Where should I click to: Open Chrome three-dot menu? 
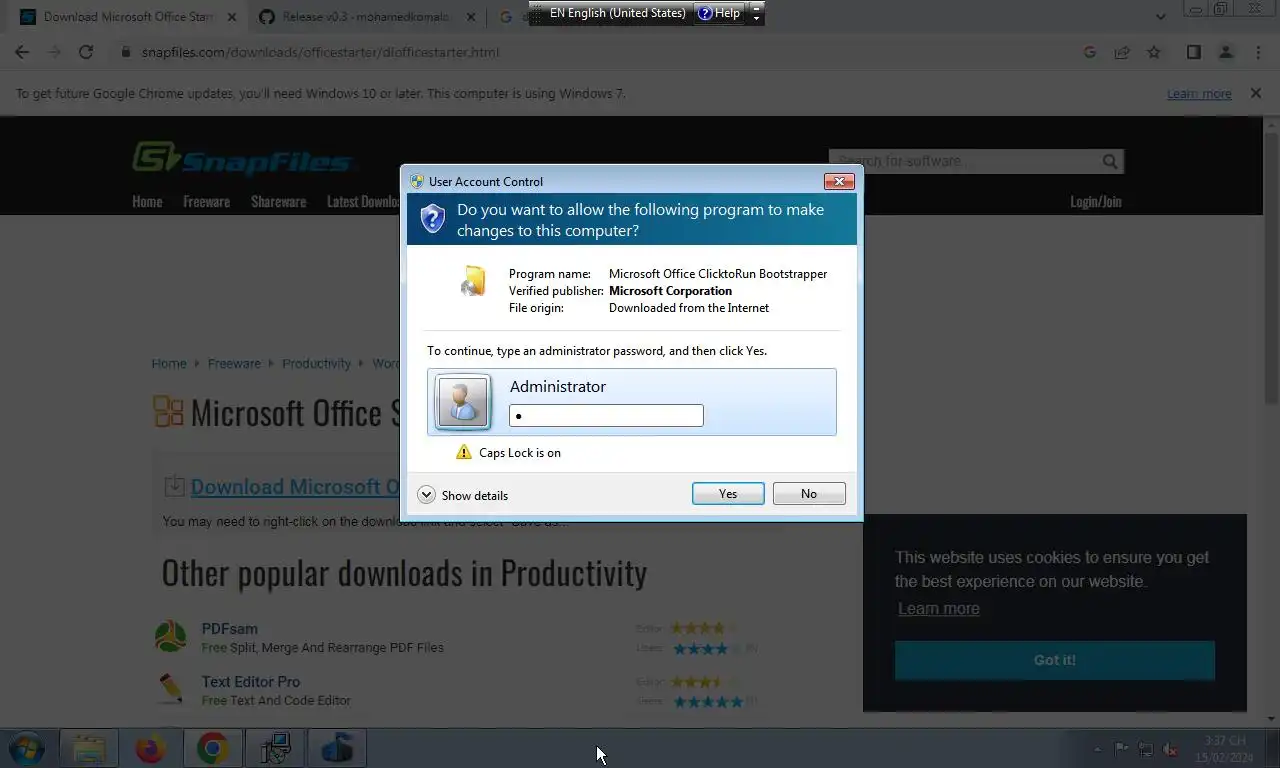1258,52
